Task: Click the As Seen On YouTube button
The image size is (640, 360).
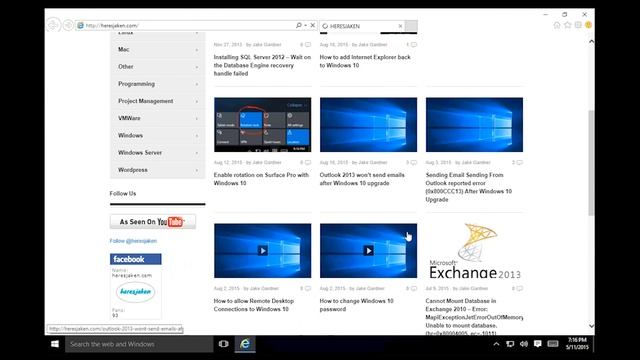Action: point(153,222)
